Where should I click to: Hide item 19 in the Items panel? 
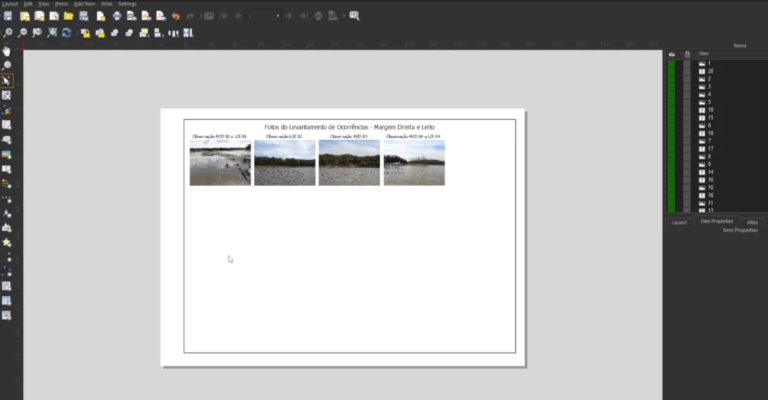pyautogui.click(x=672, y=110)
